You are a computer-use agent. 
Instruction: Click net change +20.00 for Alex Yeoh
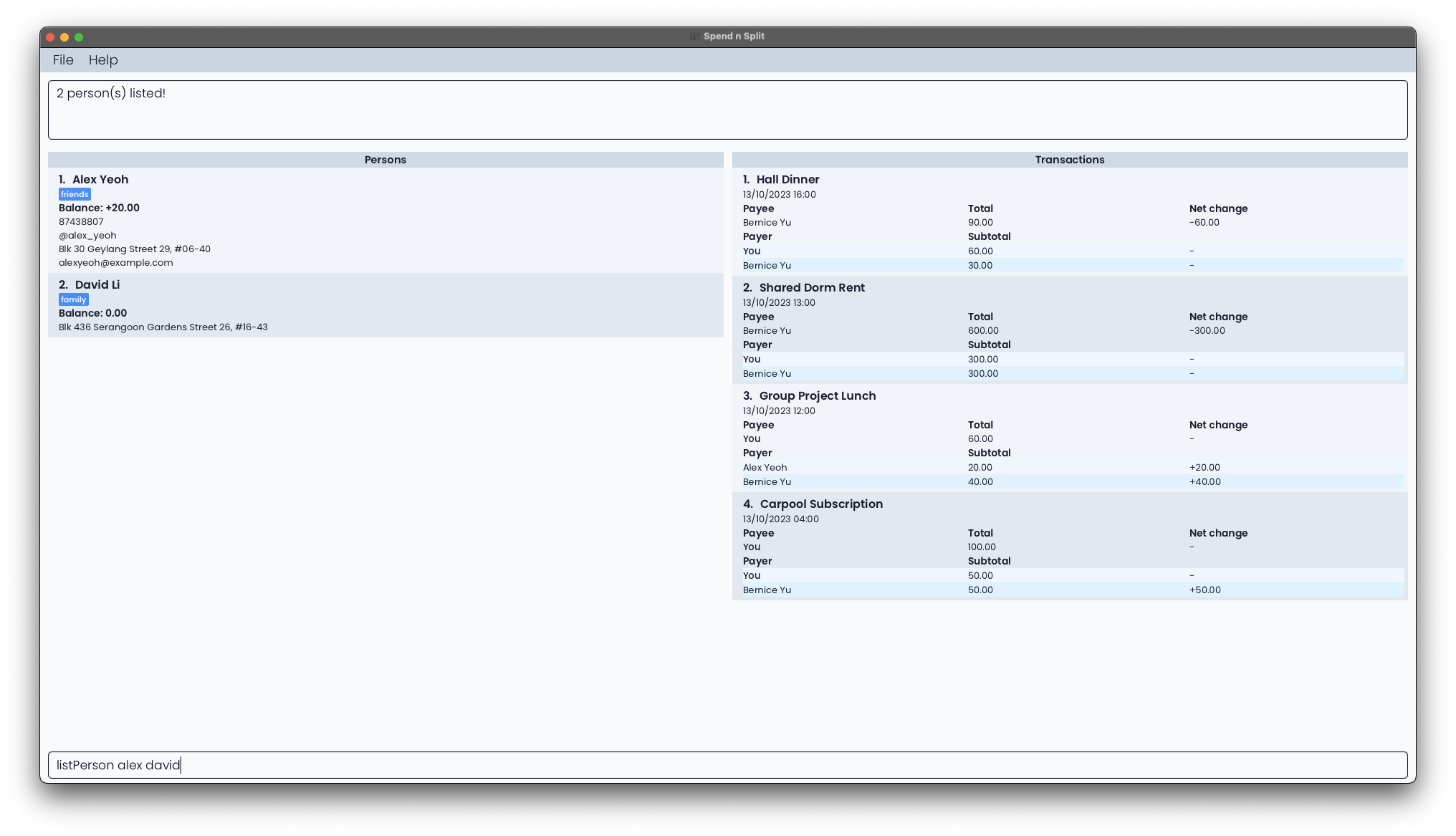[x=1204, y=468]
